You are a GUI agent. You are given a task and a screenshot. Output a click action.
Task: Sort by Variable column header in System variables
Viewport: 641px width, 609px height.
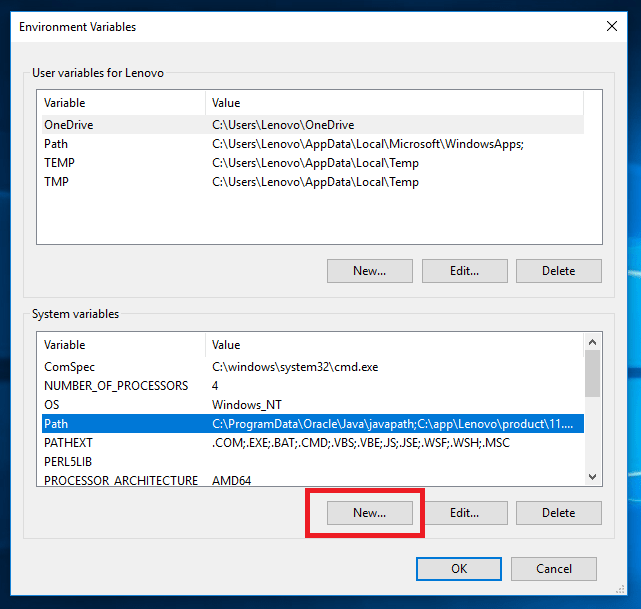[x=120, y=345]
